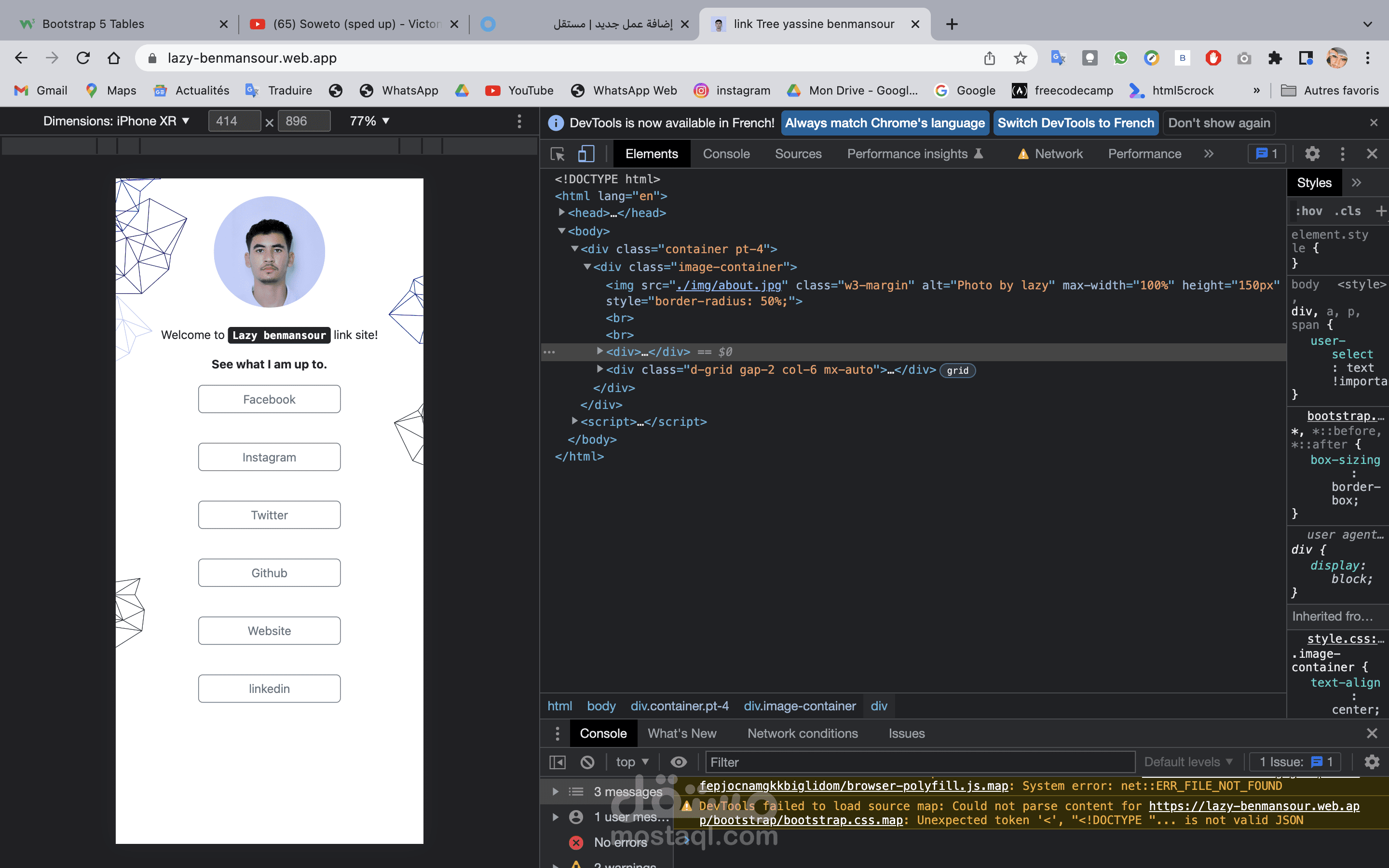Toggle the console sidebar panel icon
1389x868 pixels.
click(558, 762)
